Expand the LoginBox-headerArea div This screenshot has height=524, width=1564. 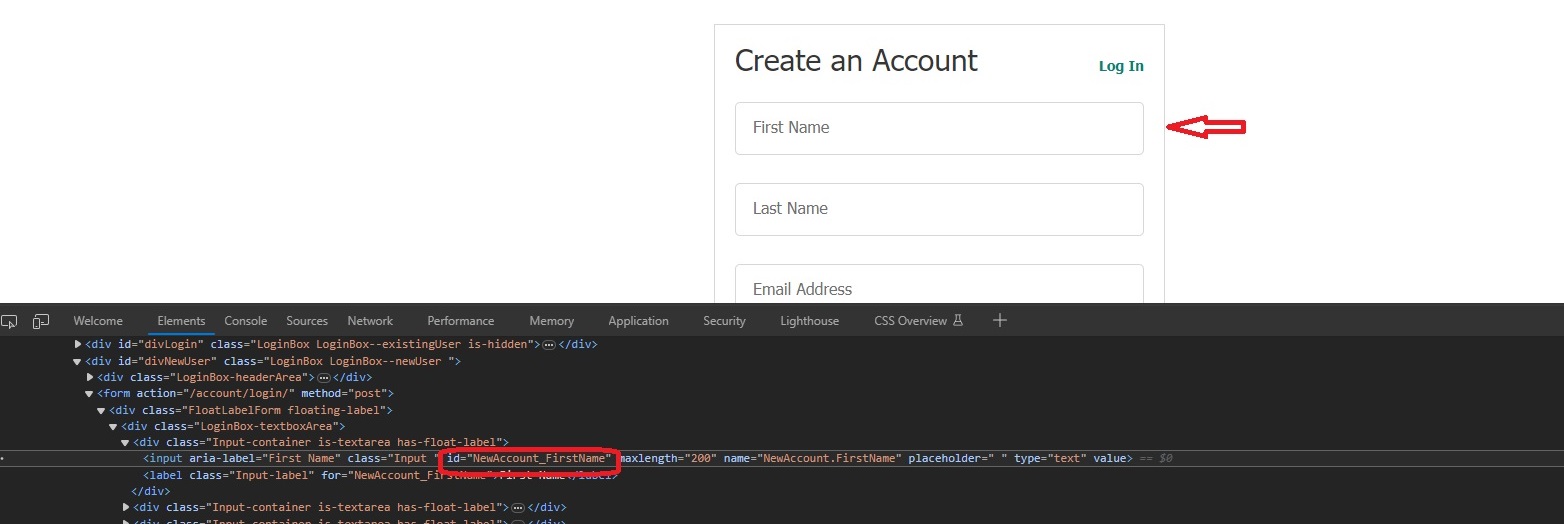90,378
